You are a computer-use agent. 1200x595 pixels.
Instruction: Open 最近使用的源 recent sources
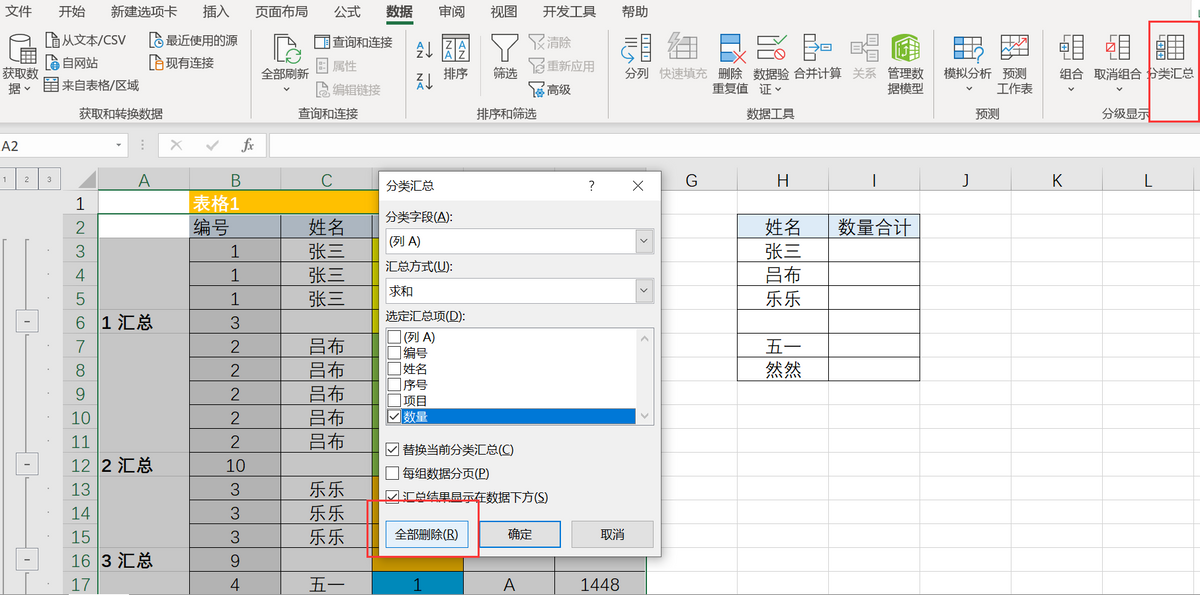(193, 40)
